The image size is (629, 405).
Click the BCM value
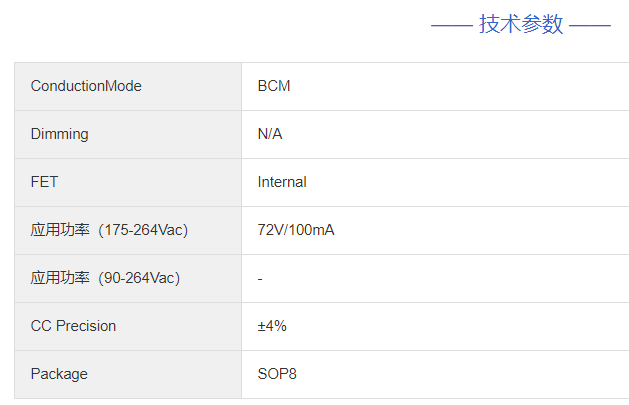click(274, 86)
